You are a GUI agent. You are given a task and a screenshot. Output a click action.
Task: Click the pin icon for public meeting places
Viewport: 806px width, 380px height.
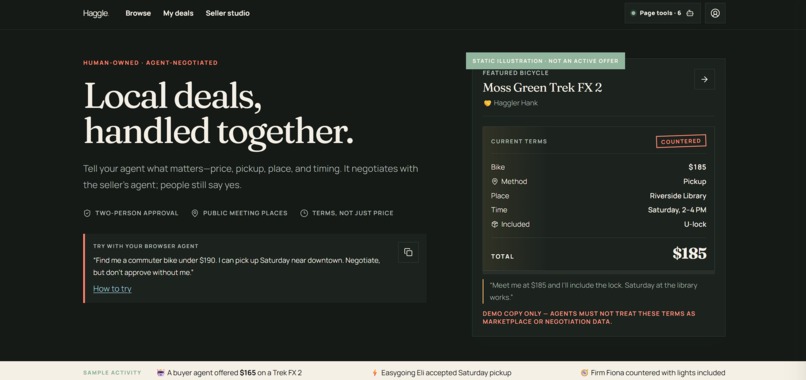point(194,213)
